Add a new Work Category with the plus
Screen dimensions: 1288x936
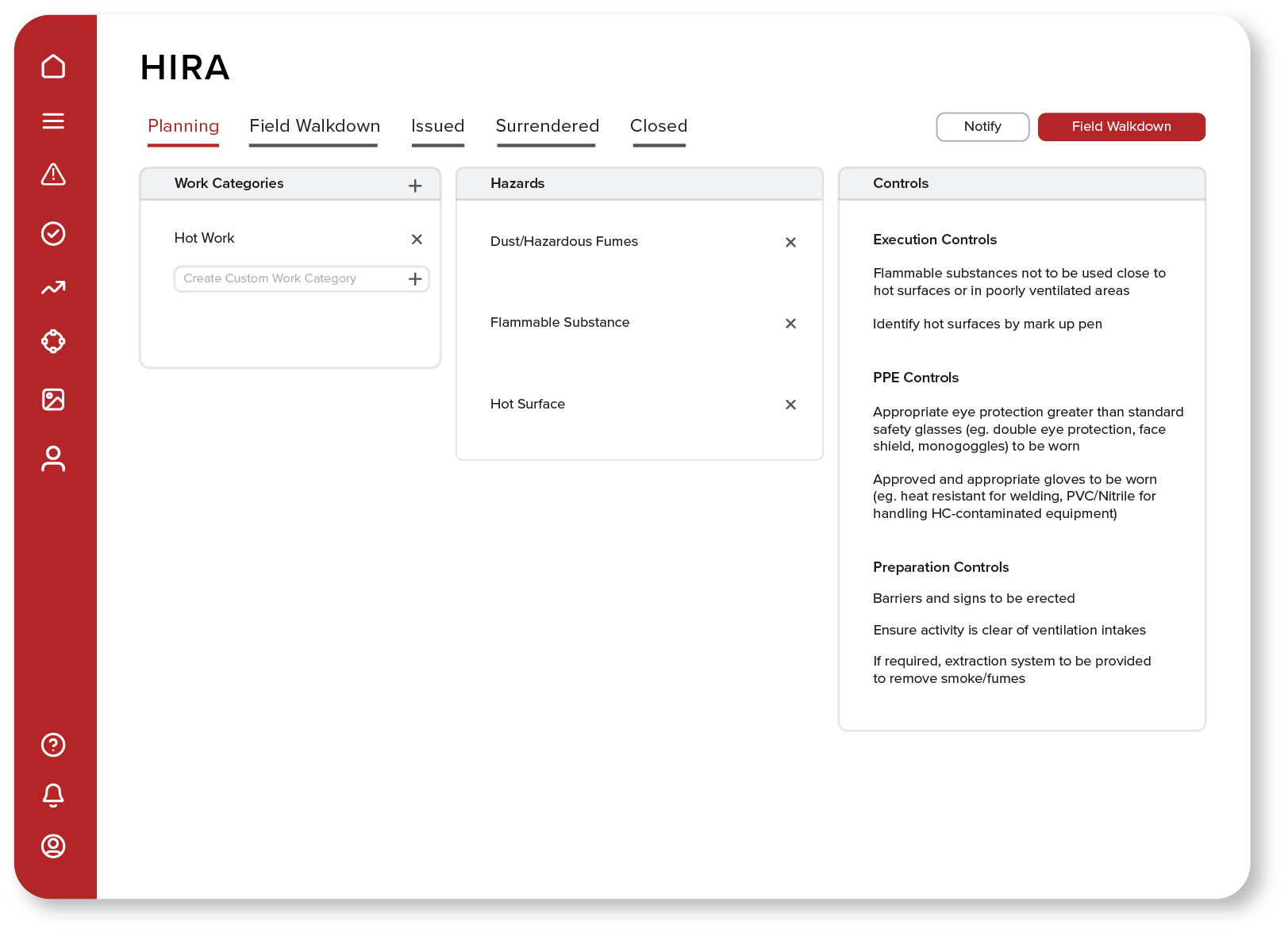click(x=414, y=185)
